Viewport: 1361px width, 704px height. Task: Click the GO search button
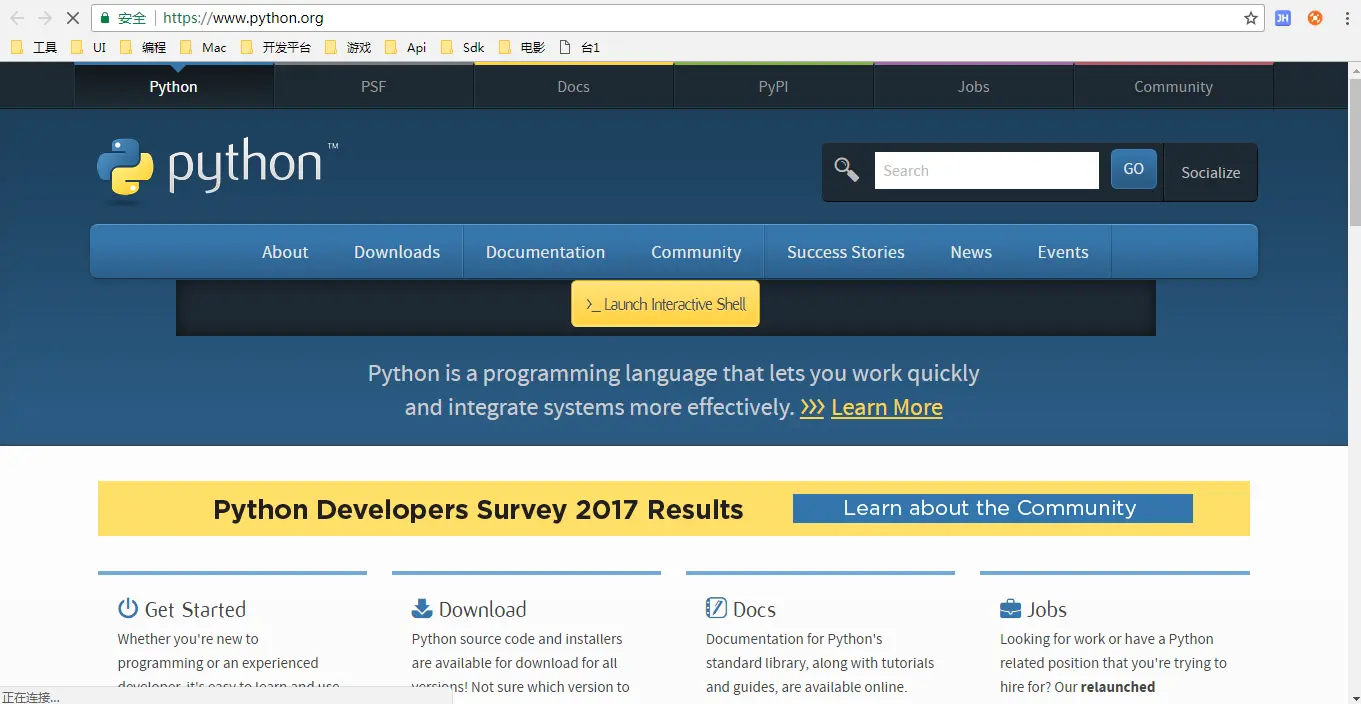(x=1133, y=169)
